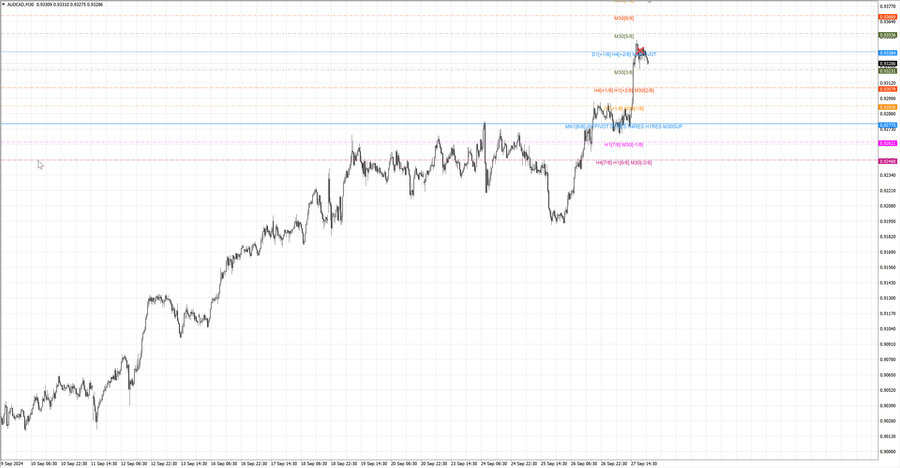Image resolution: width=900 pixels, height=468 pixels.
Task: Click the red price tag 0.93079
Action: [888, 90]
